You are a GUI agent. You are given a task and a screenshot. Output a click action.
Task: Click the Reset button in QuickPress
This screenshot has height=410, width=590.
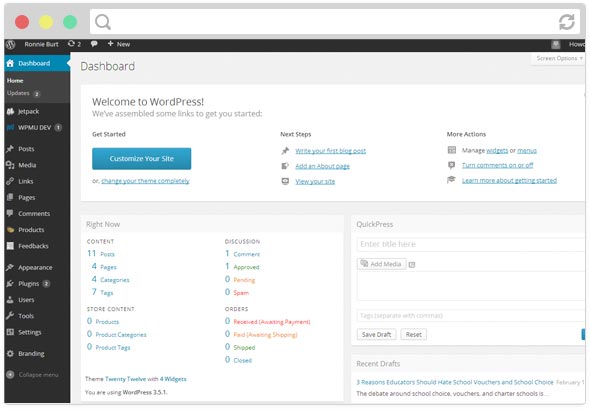click(x=414, y=334)
